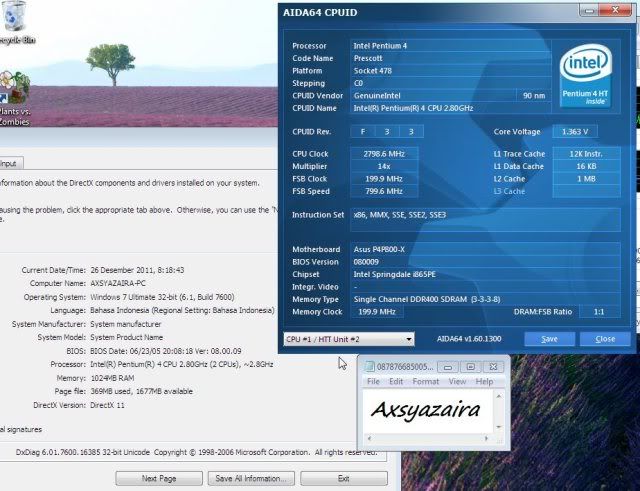Click the Socket 478 platform value
The image size is (640, 491).
coord(451,71)
